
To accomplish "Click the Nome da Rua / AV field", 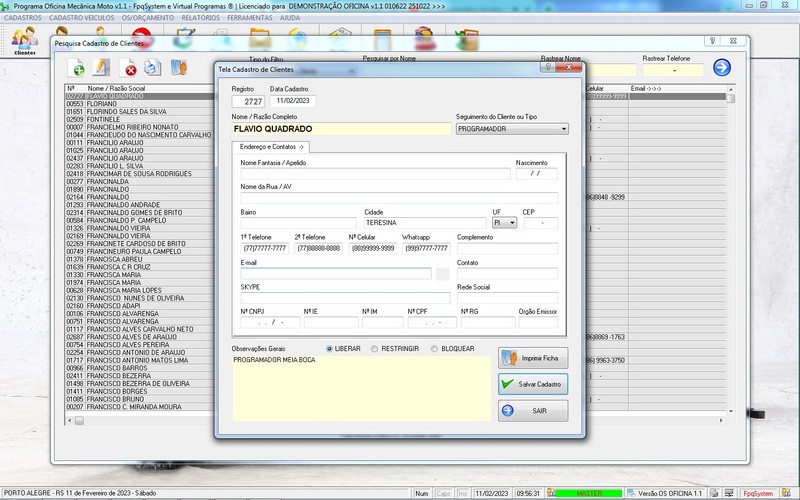I will (x=399, y=198).
